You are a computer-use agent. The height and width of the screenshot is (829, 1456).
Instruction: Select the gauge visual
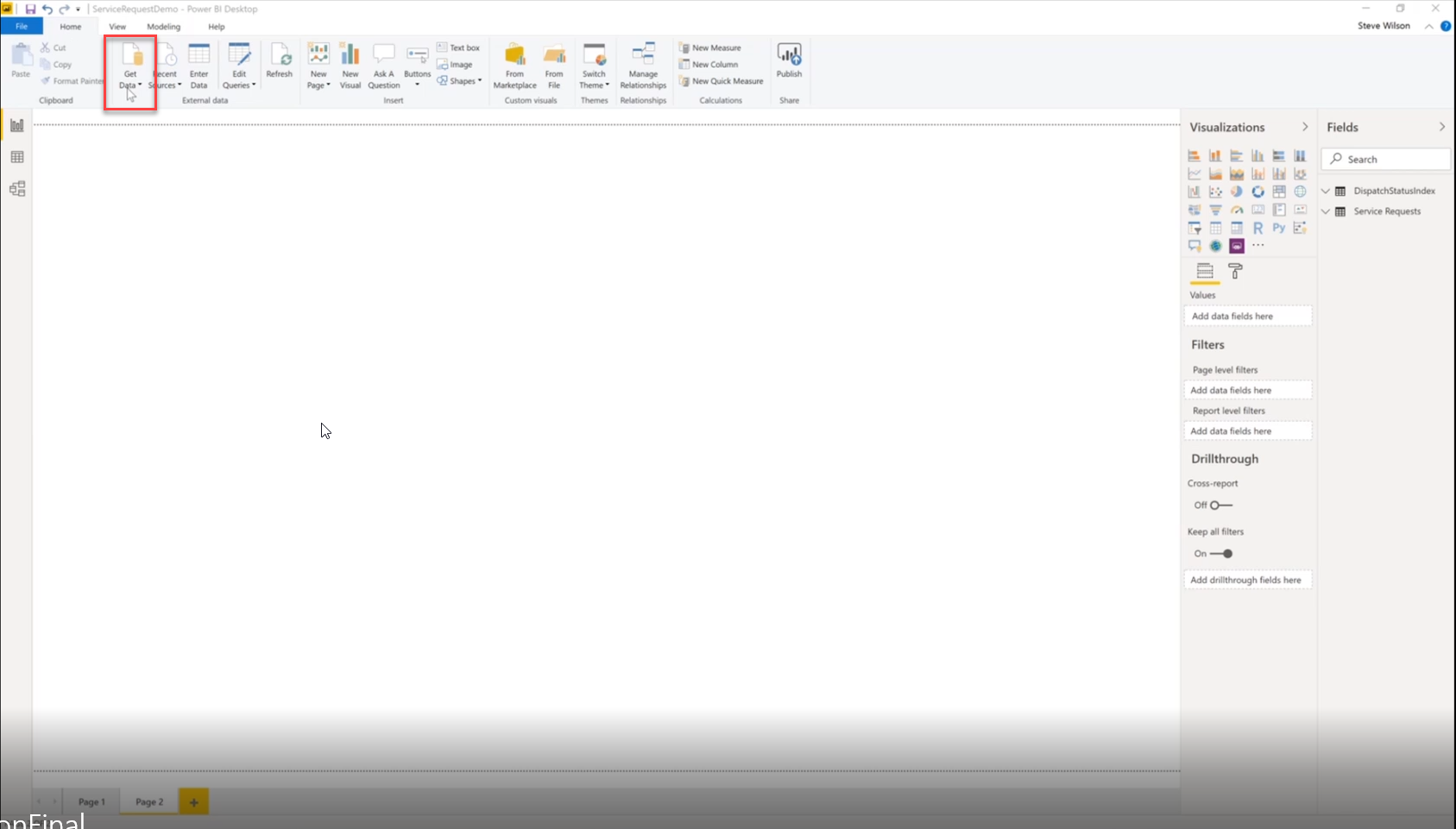[x=1237, y=210]
